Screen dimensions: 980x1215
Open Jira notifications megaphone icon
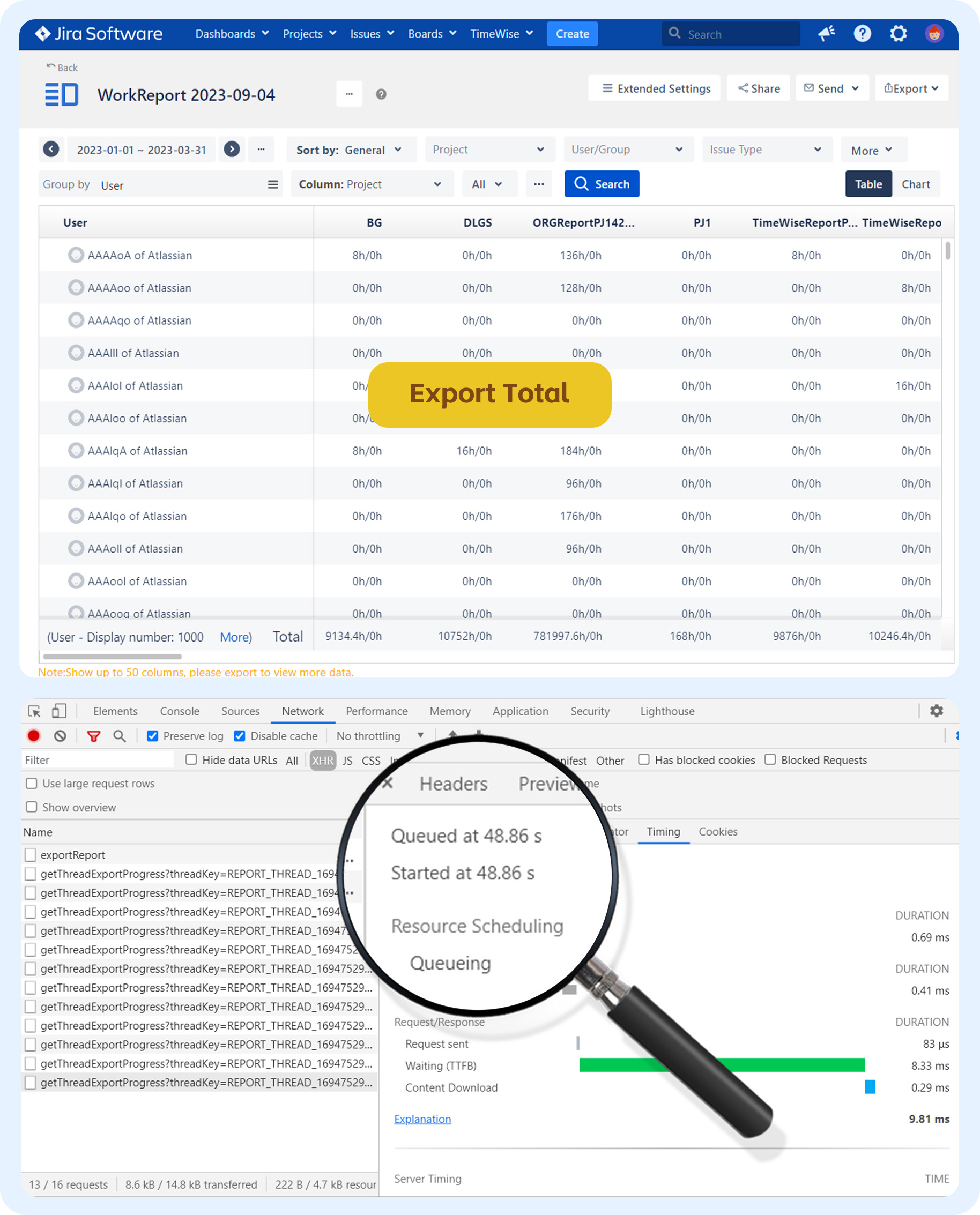827,34
